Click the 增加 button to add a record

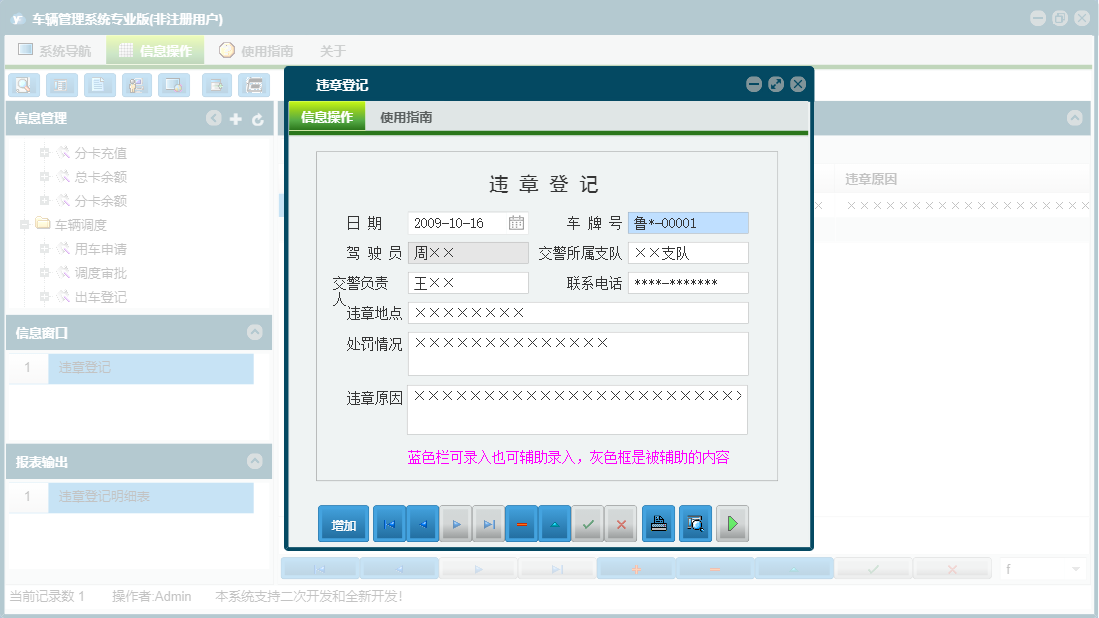343,523
